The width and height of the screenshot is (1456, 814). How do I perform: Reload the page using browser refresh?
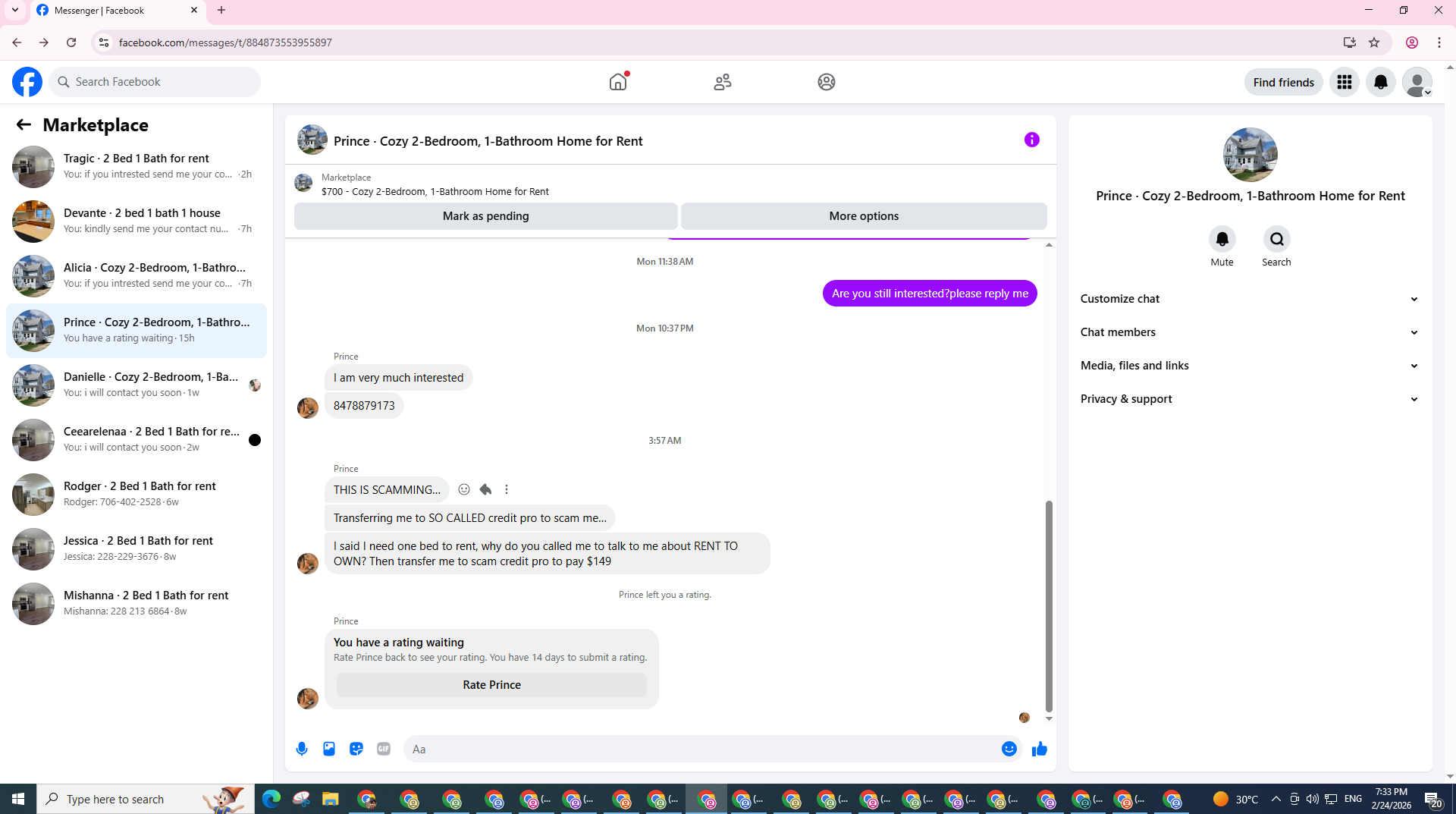coord(71,42)
